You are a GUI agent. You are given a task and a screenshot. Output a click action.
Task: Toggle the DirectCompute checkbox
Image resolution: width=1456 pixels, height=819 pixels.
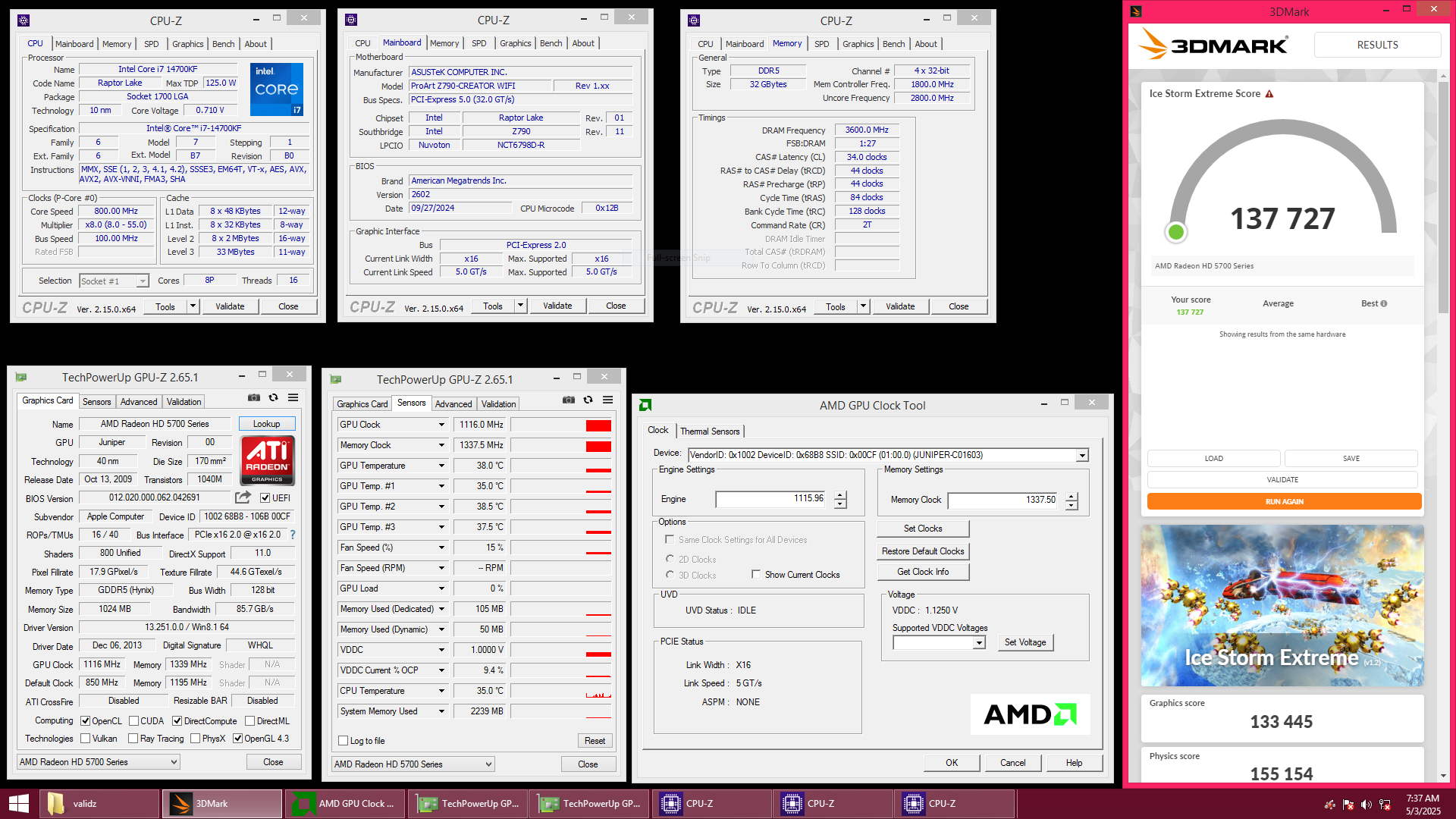click(177, 721)
